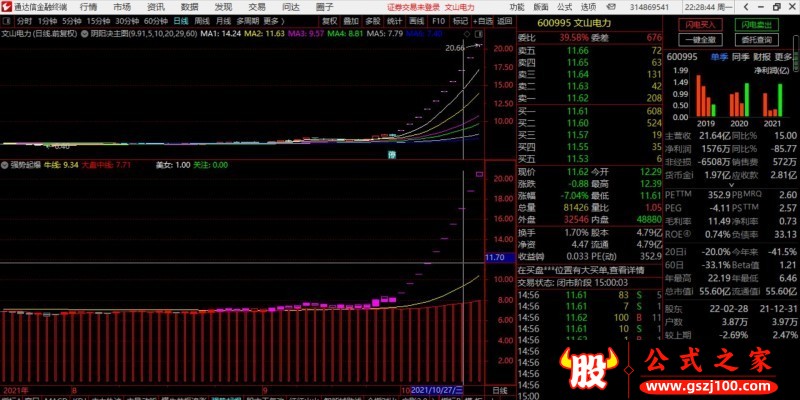
Task: Click the blue marker icon under the main chart
Action: [x=392, y=154]
